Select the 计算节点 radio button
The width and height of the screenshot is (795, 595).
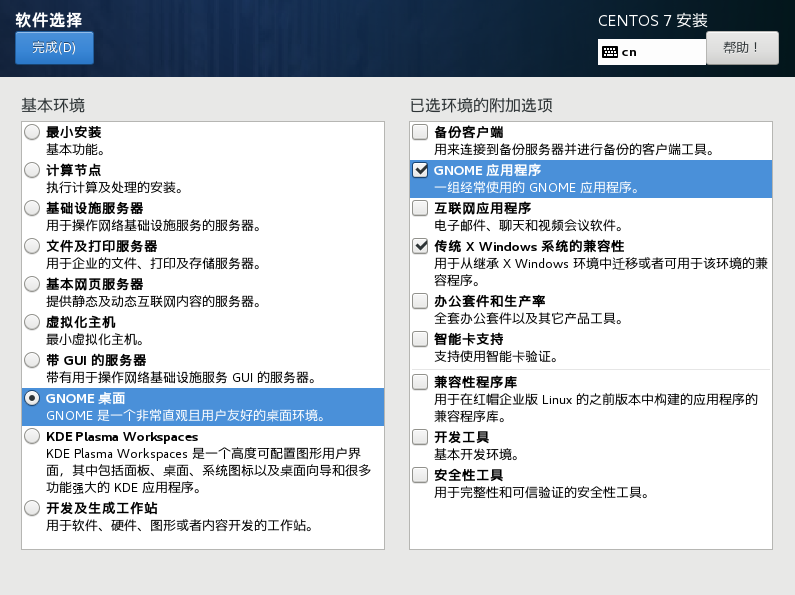click(x=32, y=170)
